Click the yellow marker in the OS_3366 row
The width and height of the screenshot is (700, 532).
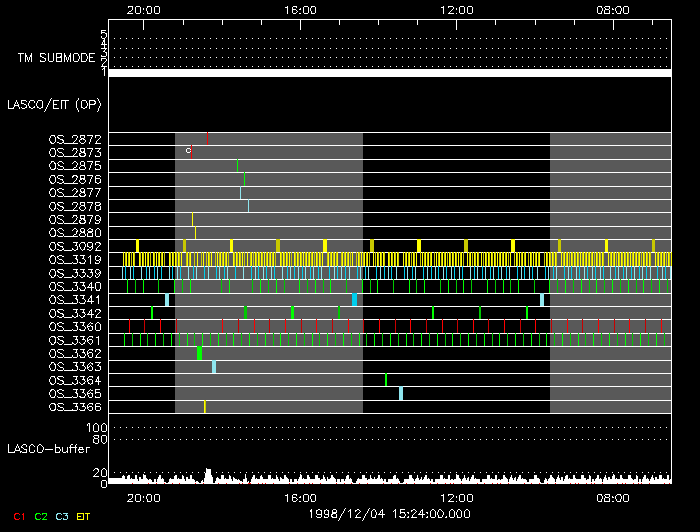(x=205, y=407)
